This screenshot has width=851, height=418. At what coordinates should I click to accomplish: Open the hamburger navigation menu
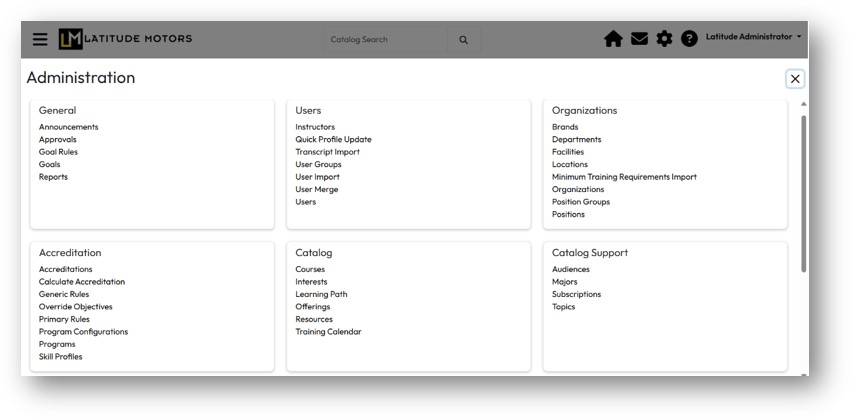[40, 39]
